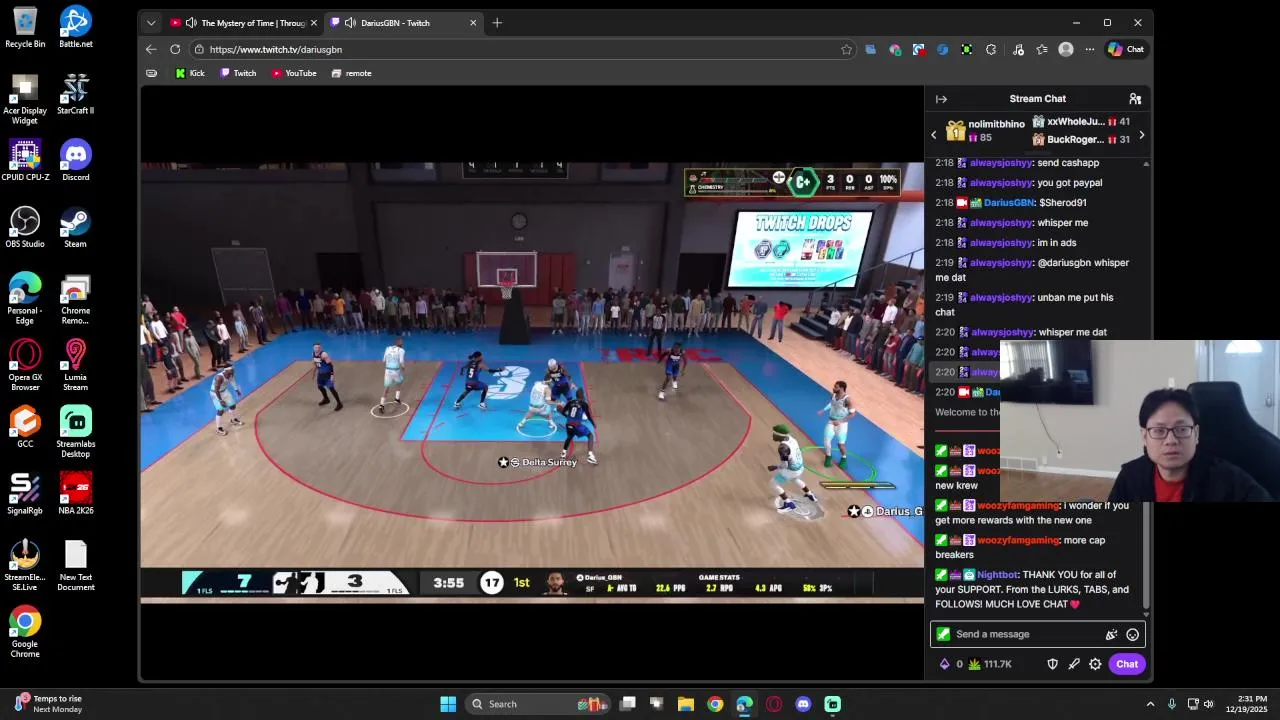This screenshot has height=720, width=1280.
Task: Go back in the browser
Action: click(x=151, y=49)
